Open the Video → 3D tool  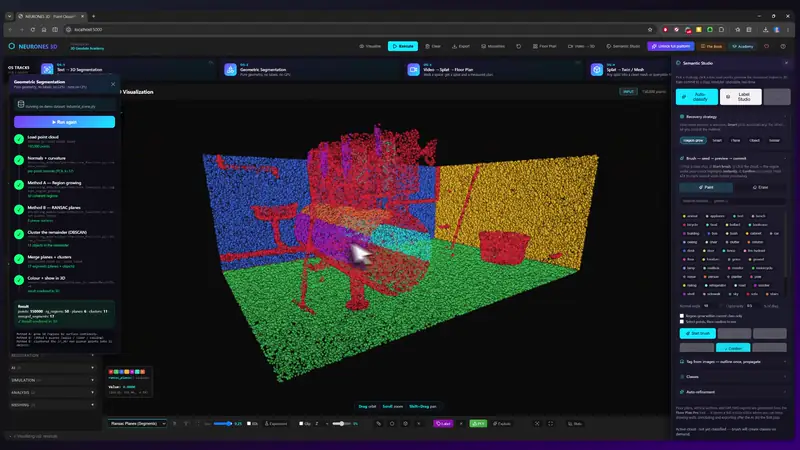pyautogui.click(x=581, y=46)
